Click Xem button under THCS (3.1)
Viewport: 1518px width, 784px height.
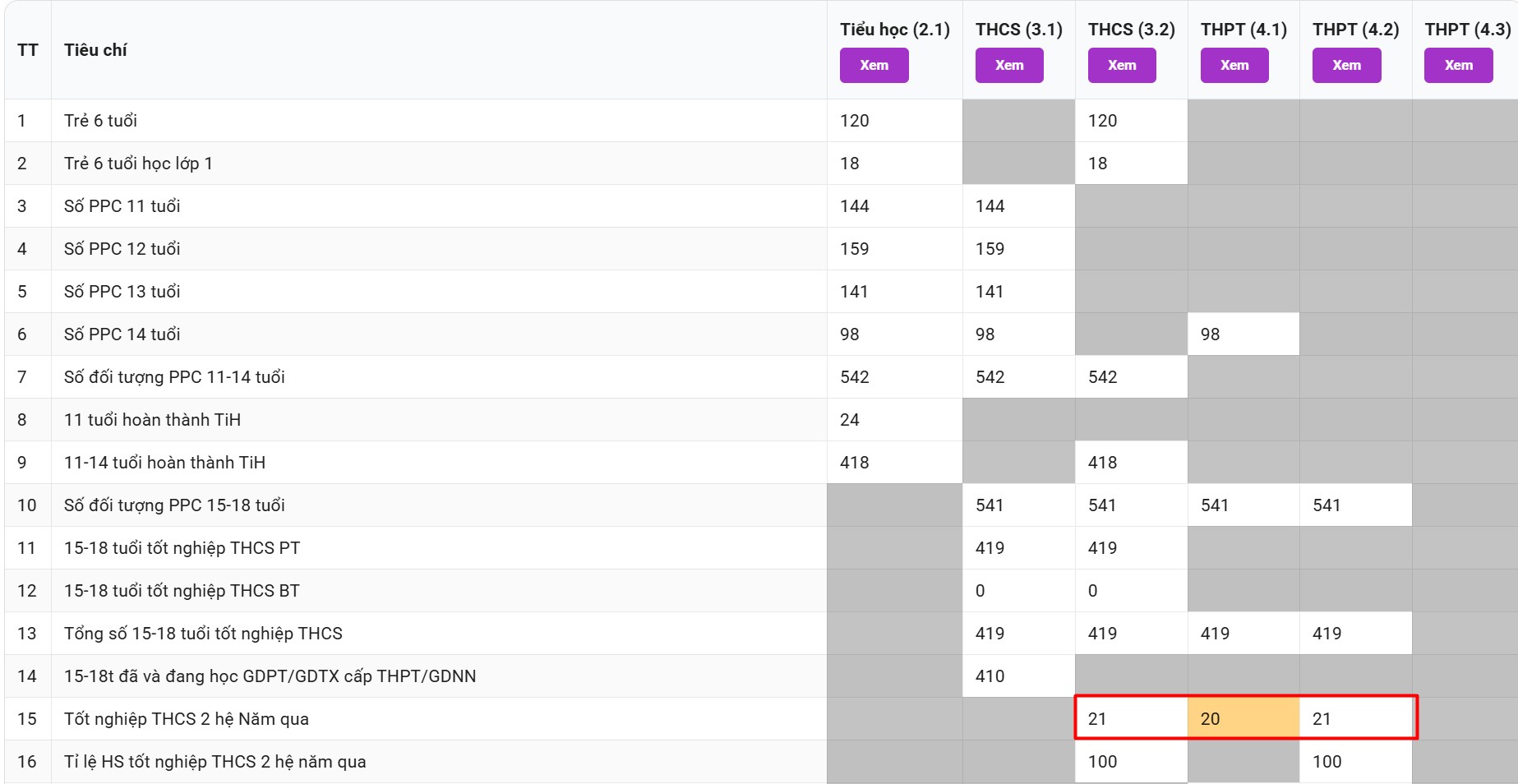coord(1009,66)
